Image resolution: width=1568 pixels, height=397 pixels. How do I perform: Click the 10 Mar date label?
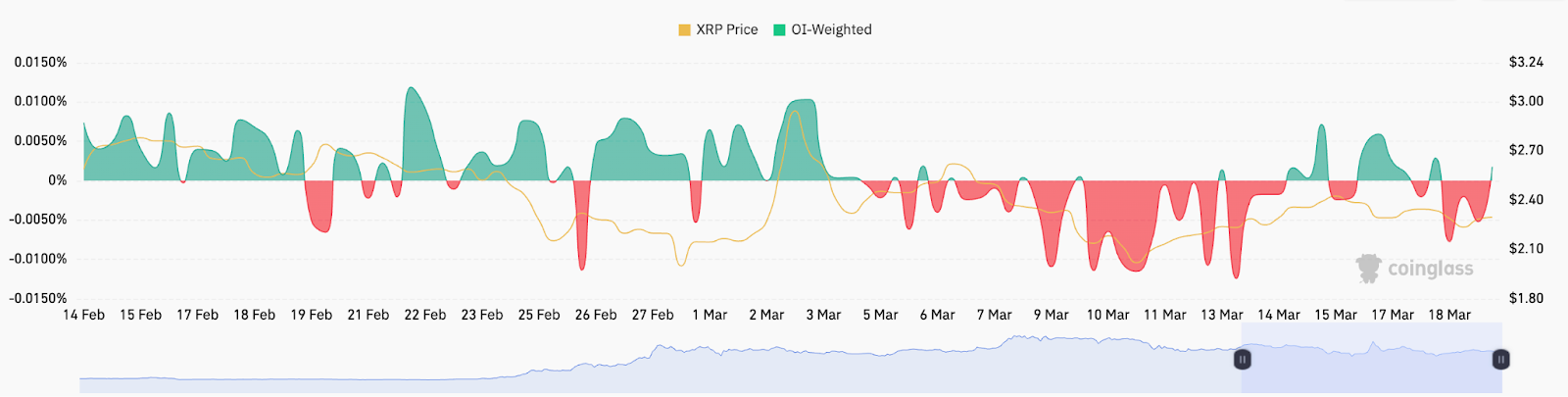(1107, 315)
